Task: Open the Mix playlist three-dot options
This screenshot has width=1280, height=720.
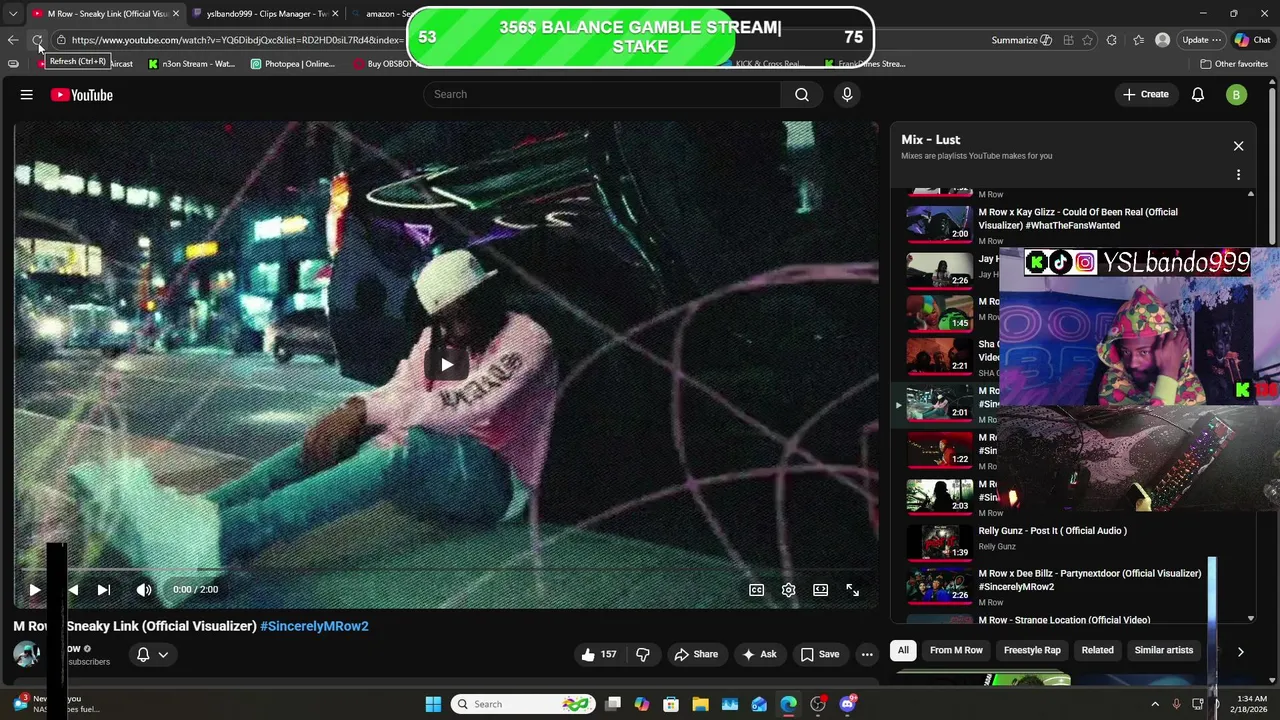Action: (1238, 175)
